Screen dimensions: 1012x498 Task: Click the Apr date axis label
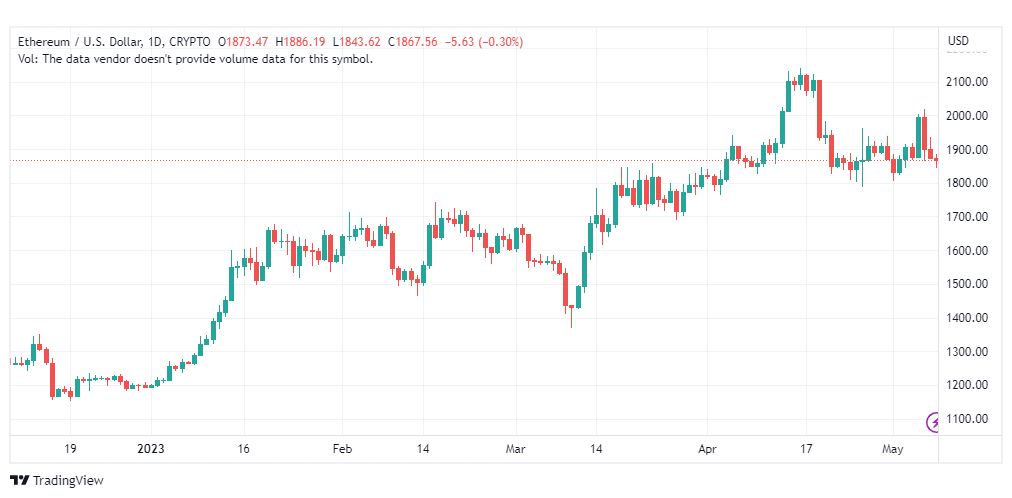pyautogui.click(x=707, y=450)
